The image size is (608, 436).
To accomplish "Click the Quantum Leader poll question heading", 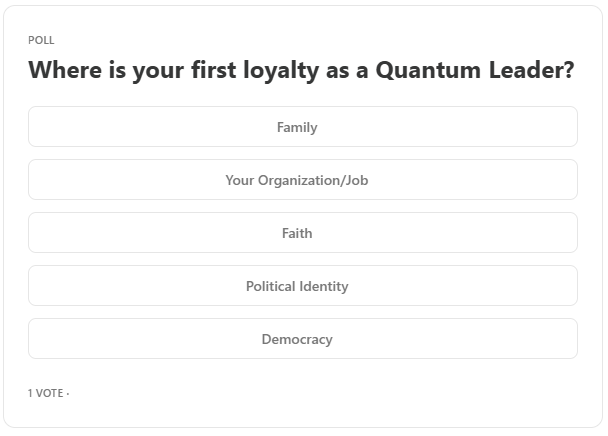I will [x=300, y=71].
